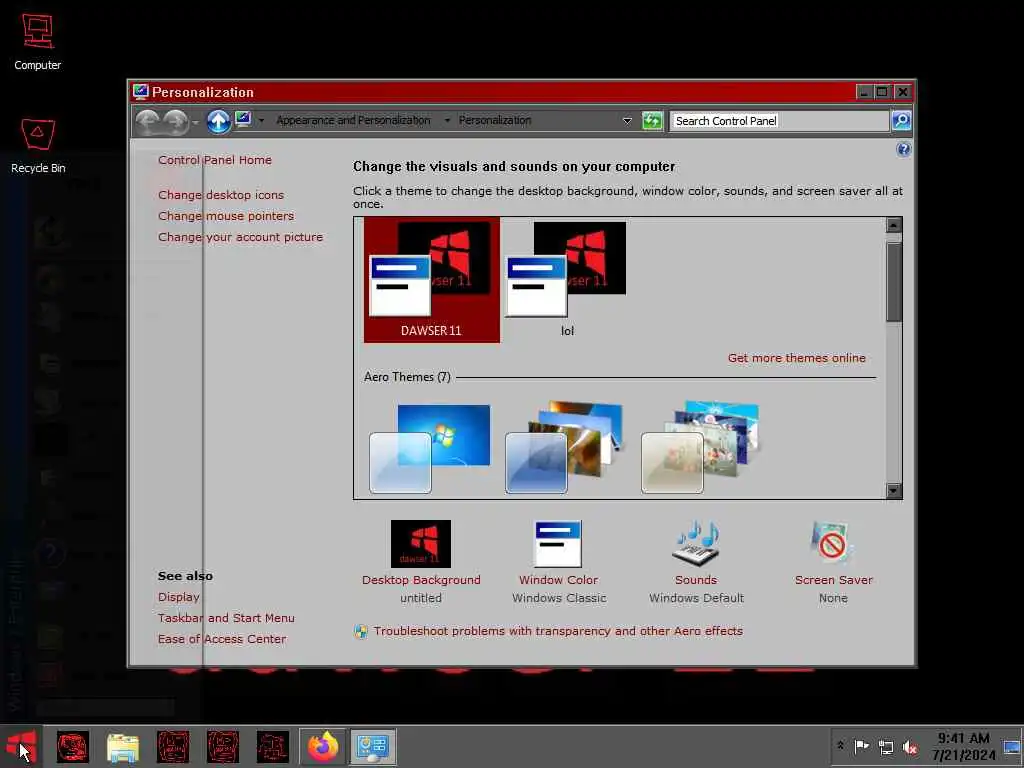1024x768 pixels.
Task: Launch the fourth red pinned taskbar app
Action: click(223, 747)
